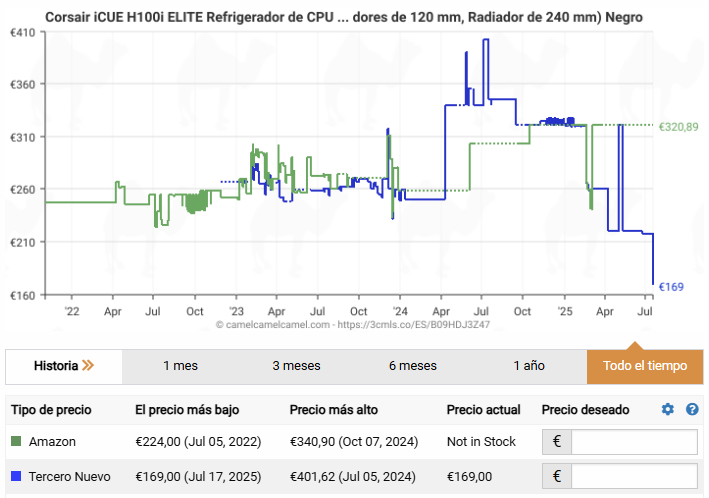Click the Precio actual column header
This screenshot has width=709, height=498.
coord(483,410)
